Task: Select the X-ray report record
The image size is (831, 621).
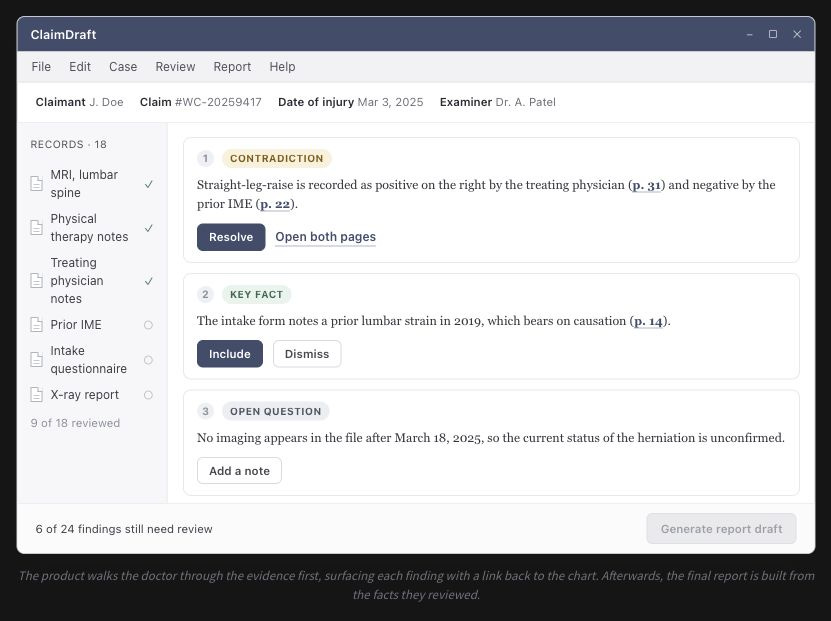Action: (92, 395)
